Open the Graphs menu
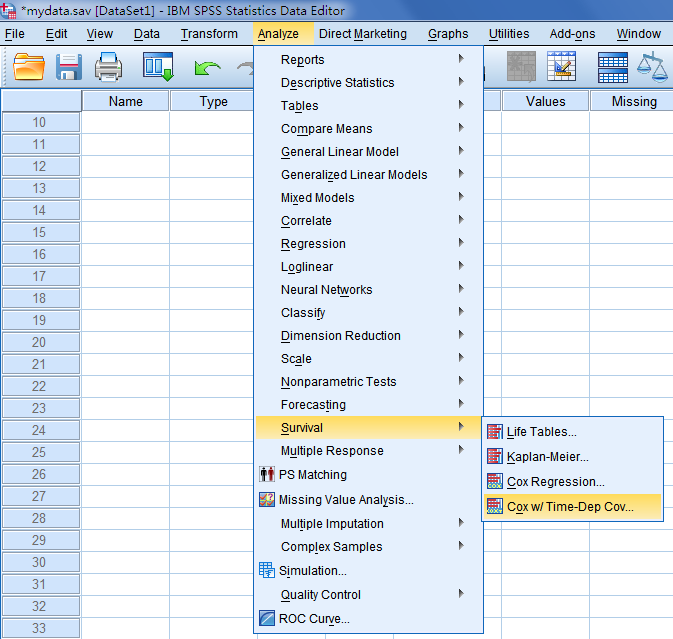673x639 pixels. [447, 34]
